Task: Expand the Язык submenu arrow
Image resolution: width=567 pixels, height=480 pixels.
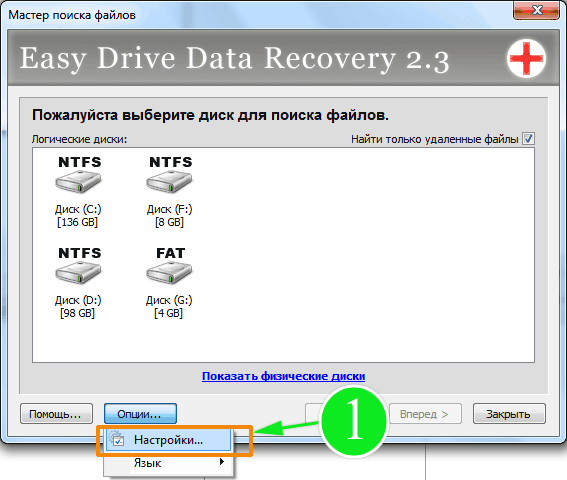Action: click(222, 462)
